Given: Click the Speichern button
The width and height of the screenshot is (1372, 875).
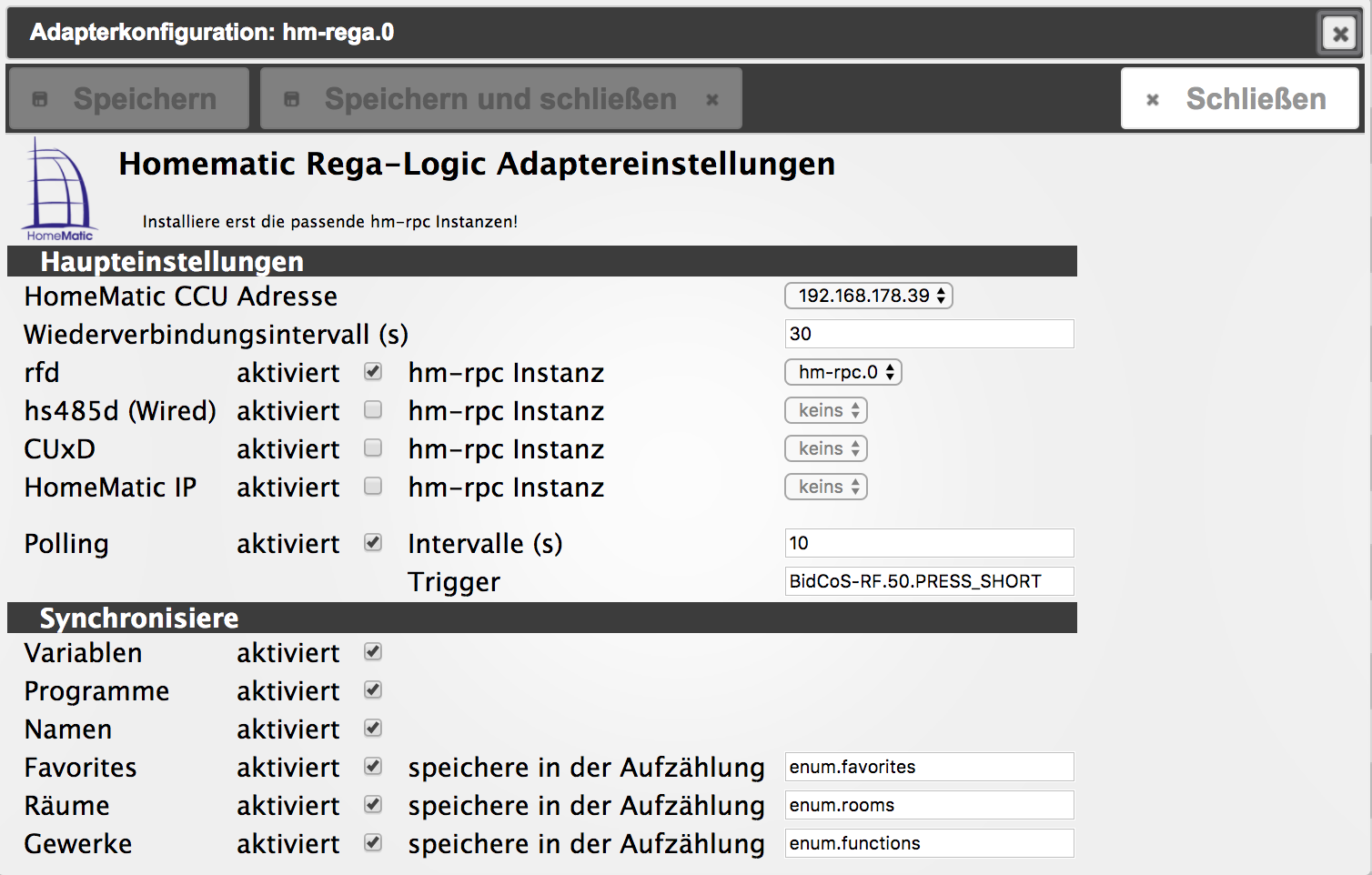Looking at the screenshot, I should pyautogui.click(x=128, y=98).
